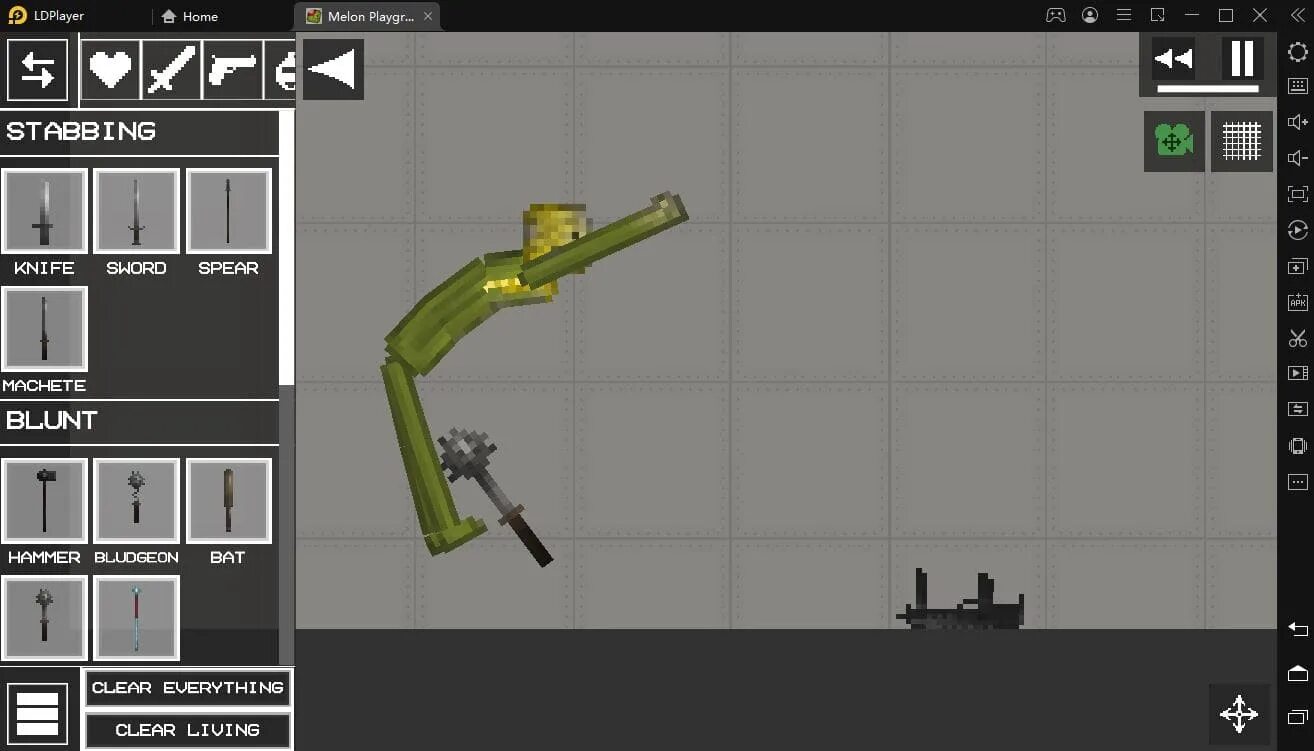This screenshot has width=1314, height=751.
Task: Click Android back button in sidebar
Action: 1297,629
